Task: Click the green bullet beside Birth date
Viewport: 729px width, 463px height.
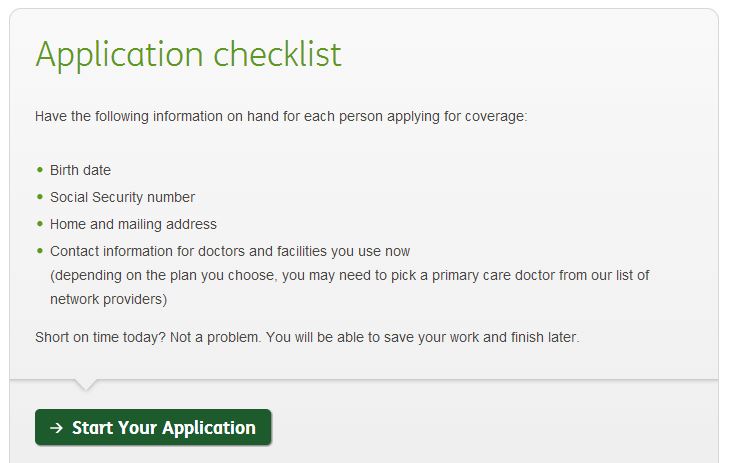Action: coord(40,170)
